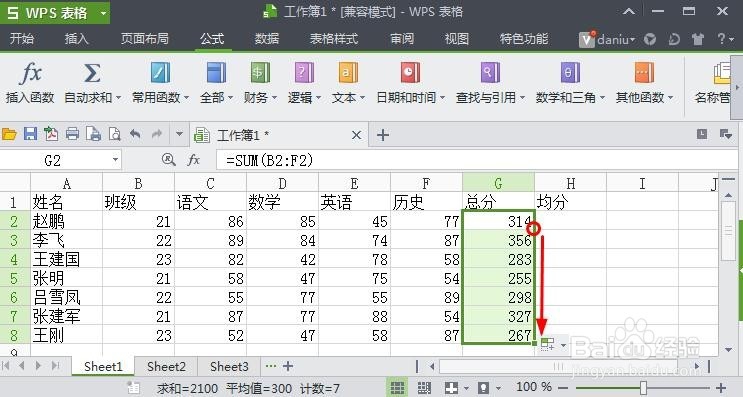Click the zoom out minus button
Screen dimensions: 743x397
pyautogui.click(x=563, y=388)
